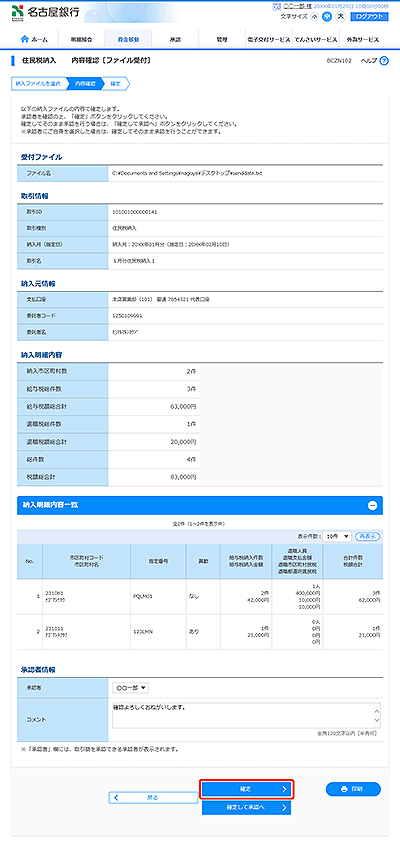400x851 pixels.
Task: Open the 承認 menu tab
Action: [x=175, y=40]
